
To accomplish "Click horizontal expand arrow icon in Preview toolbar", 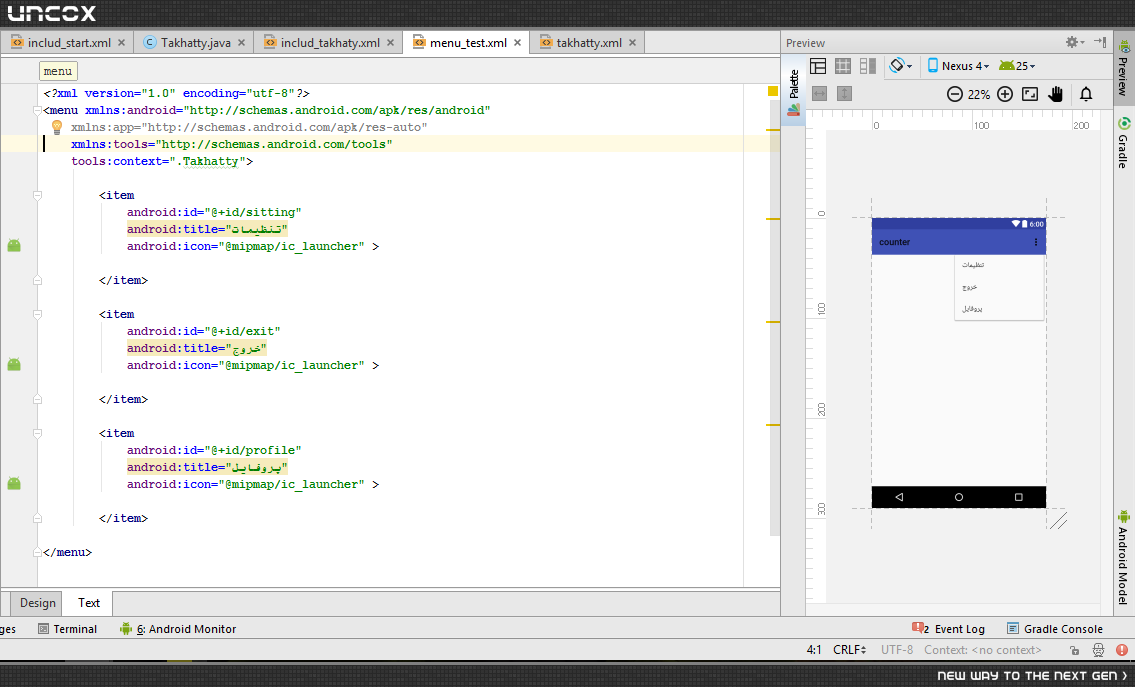I will point(819,93).
